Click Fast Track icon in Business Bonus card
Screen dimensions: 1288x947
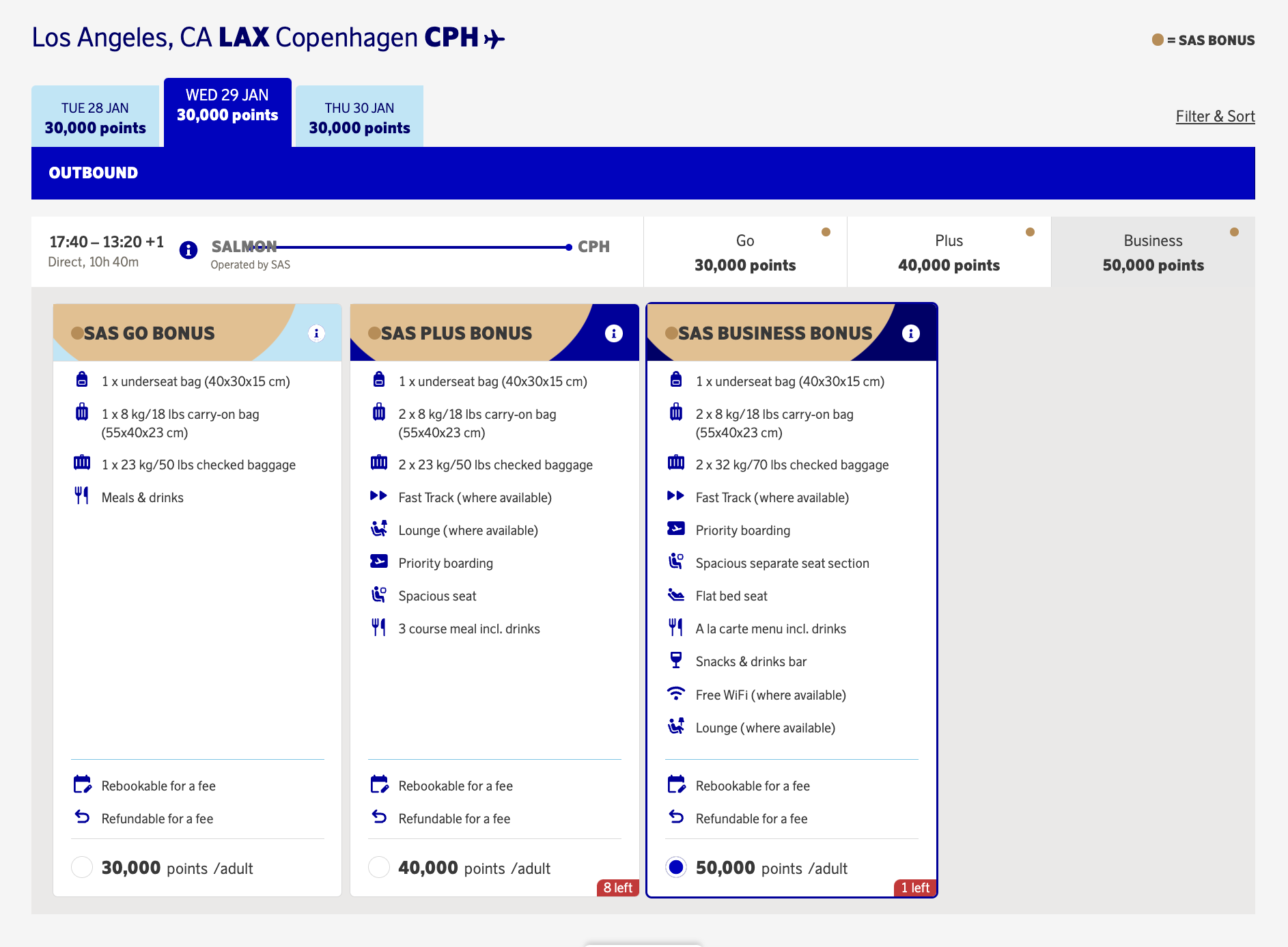click(x=675, y=496)
